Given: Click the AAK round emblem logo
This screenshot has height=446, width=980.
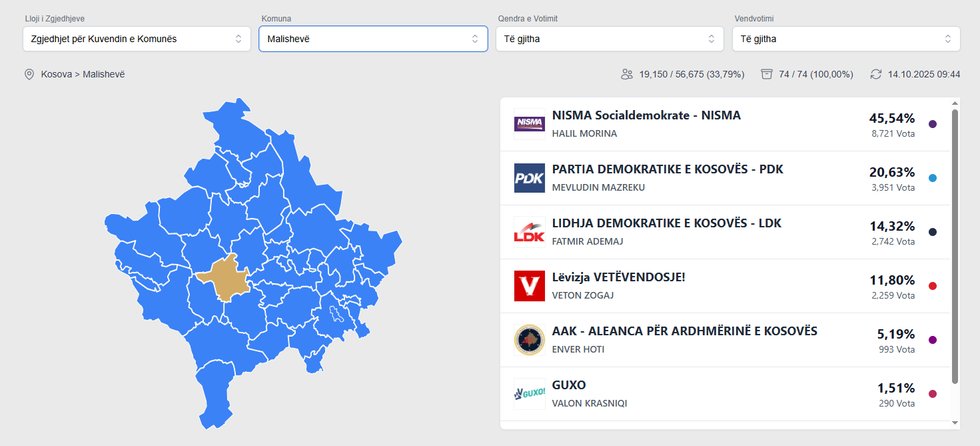Looking at the screenshot, I should click(x=528, y=340).
